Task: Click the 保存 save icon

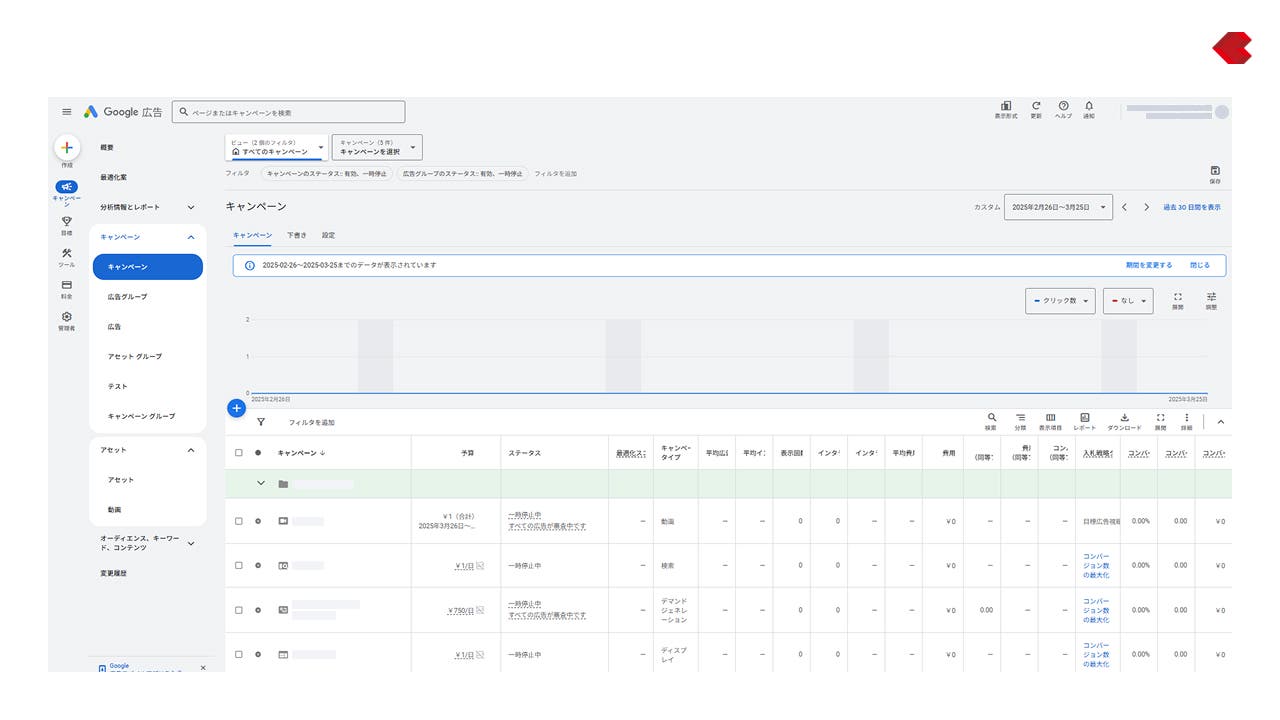Action: (x=1215, y=171)
